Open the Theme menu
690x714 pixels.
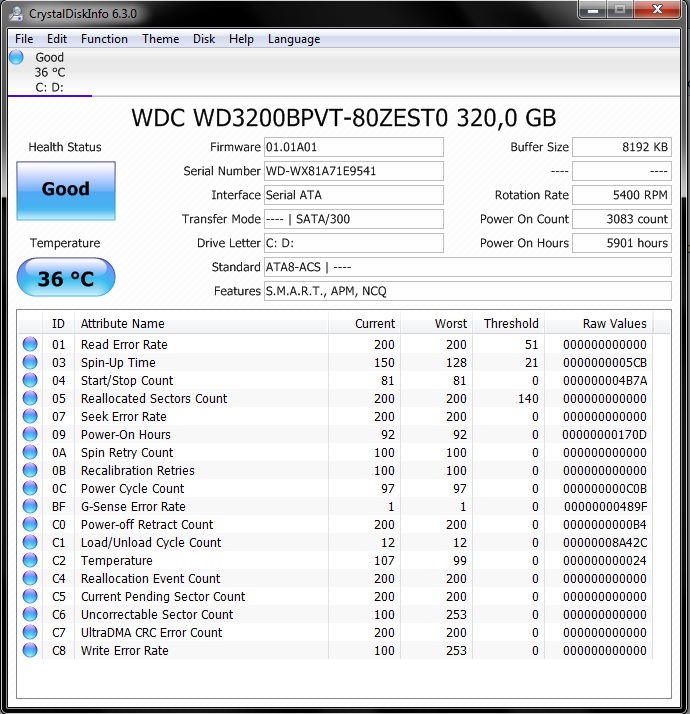click(160, 39)
